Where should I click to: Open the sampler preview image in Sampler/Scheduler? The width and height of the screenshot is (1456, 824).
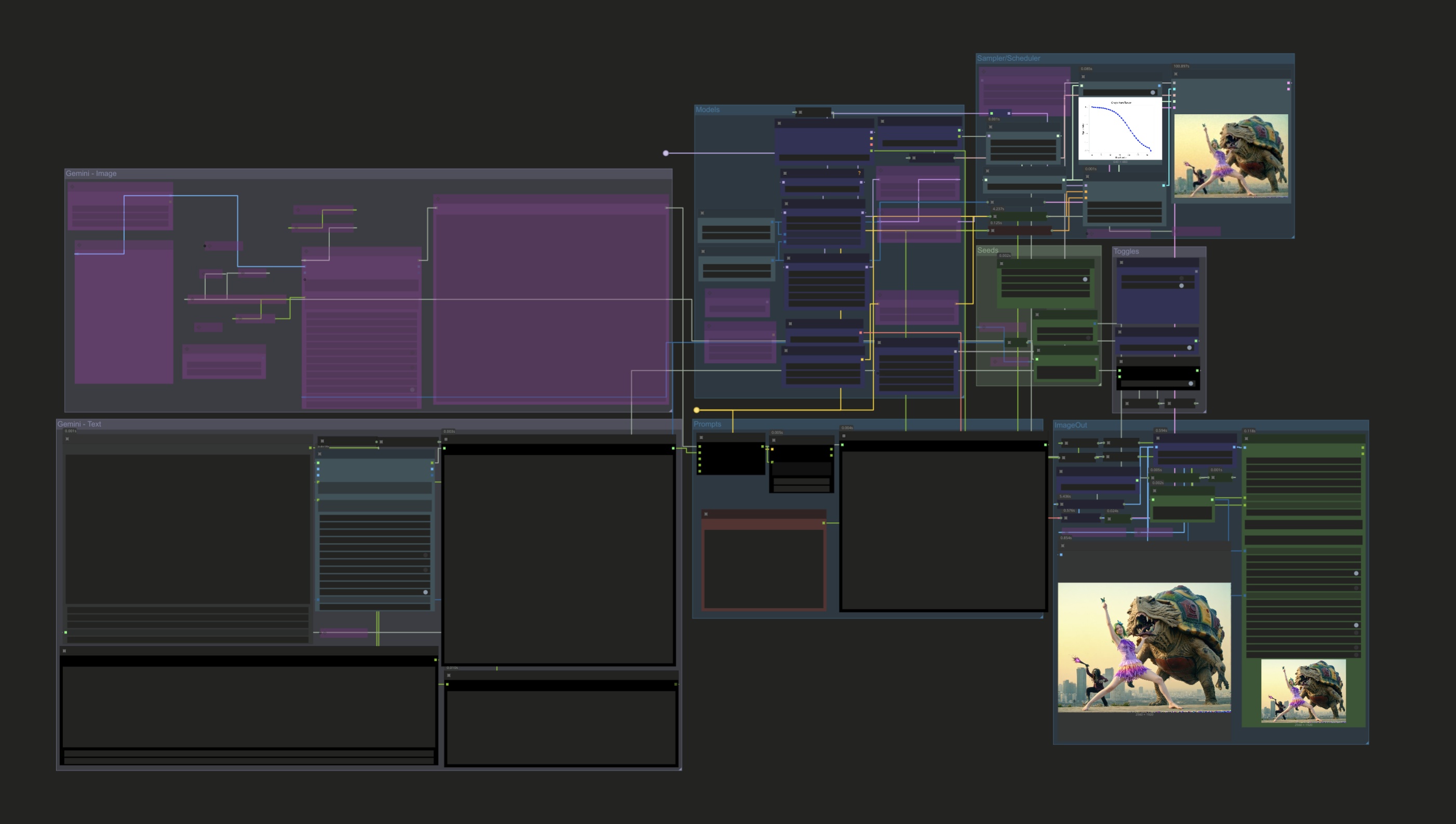(x=1231, y=156)
